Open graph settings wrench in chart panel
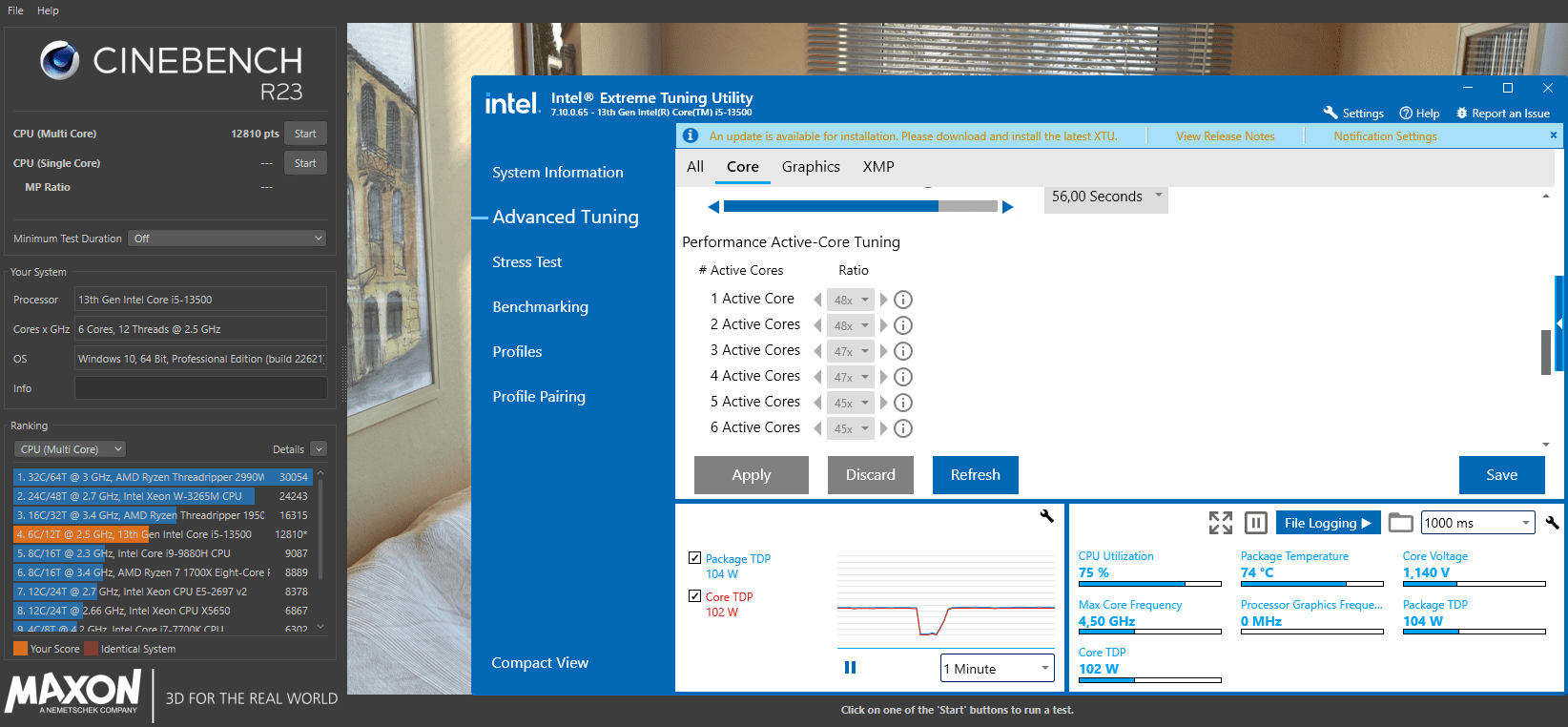The image size is (1568, 727). [x=1046, y=516]
